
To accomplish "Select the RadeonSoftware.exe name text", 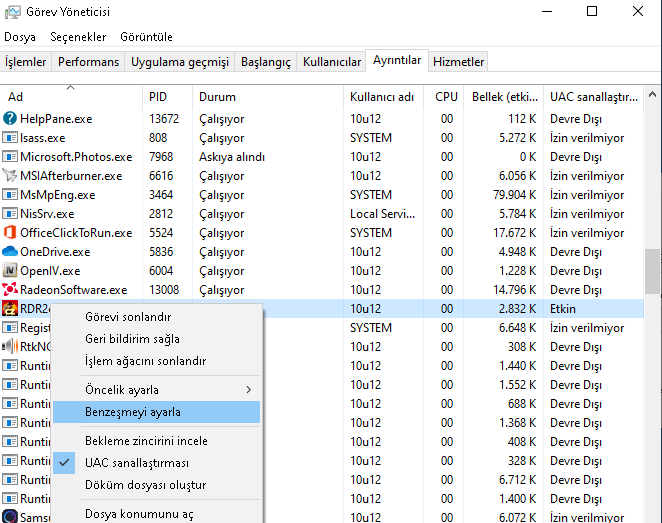I will coord(73,290).
